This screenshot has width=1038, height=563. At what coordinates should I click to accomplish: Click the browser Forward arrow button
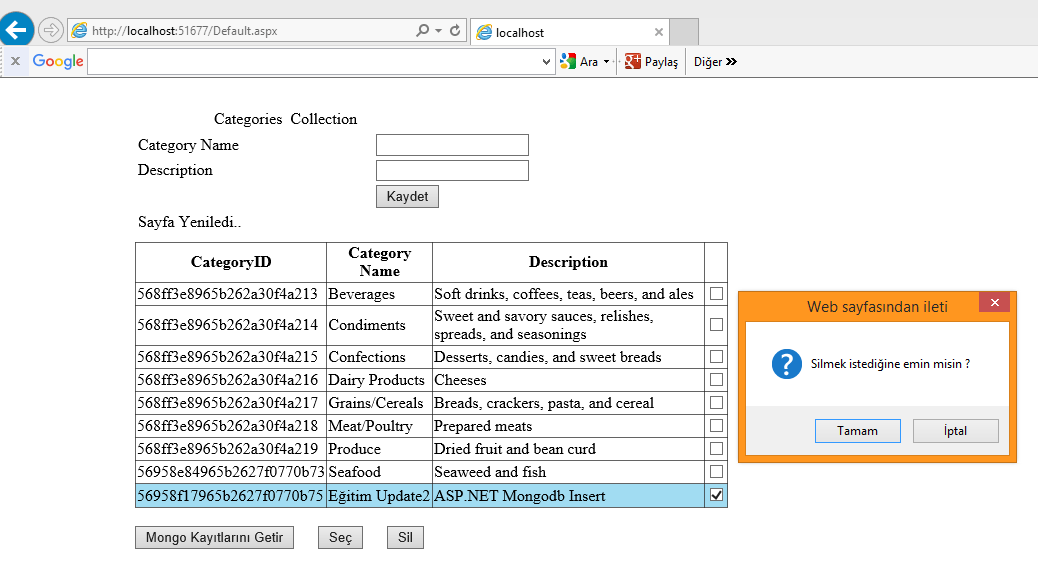pos(50,31)
